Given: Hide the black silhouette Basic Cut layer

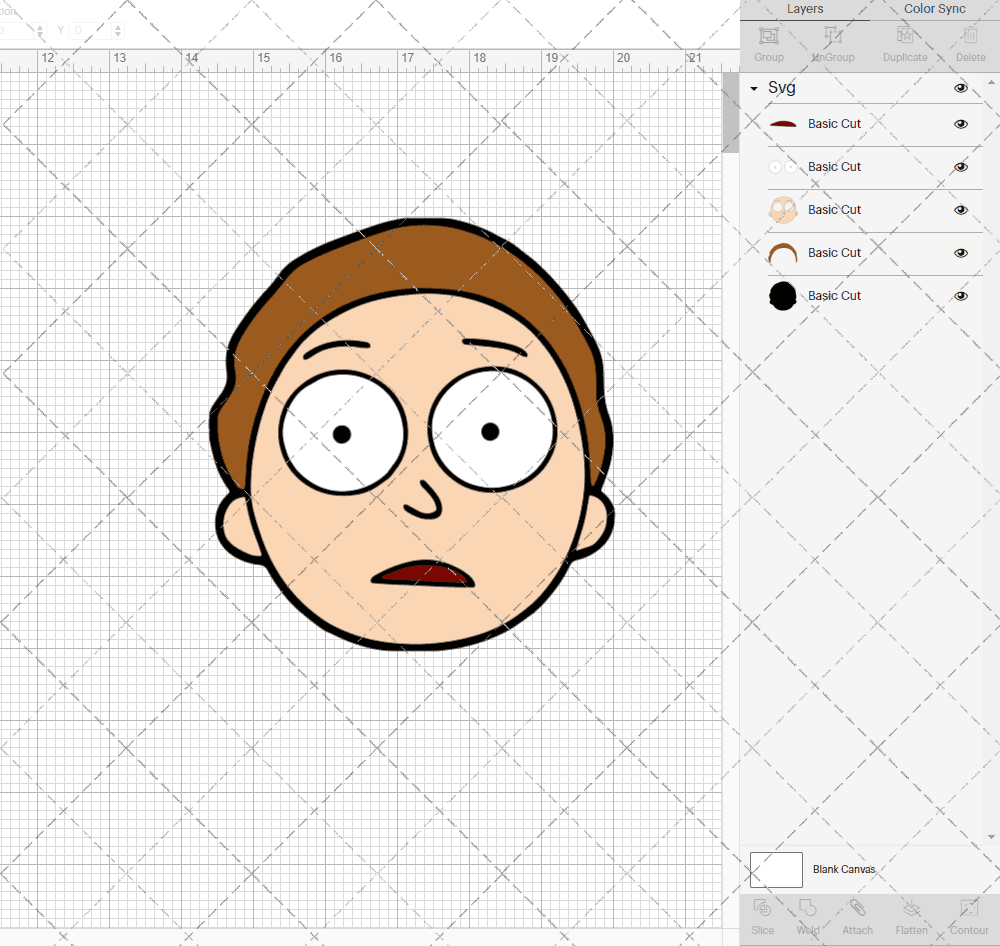Looking at the screenshot, I should [x=960, y=296].
